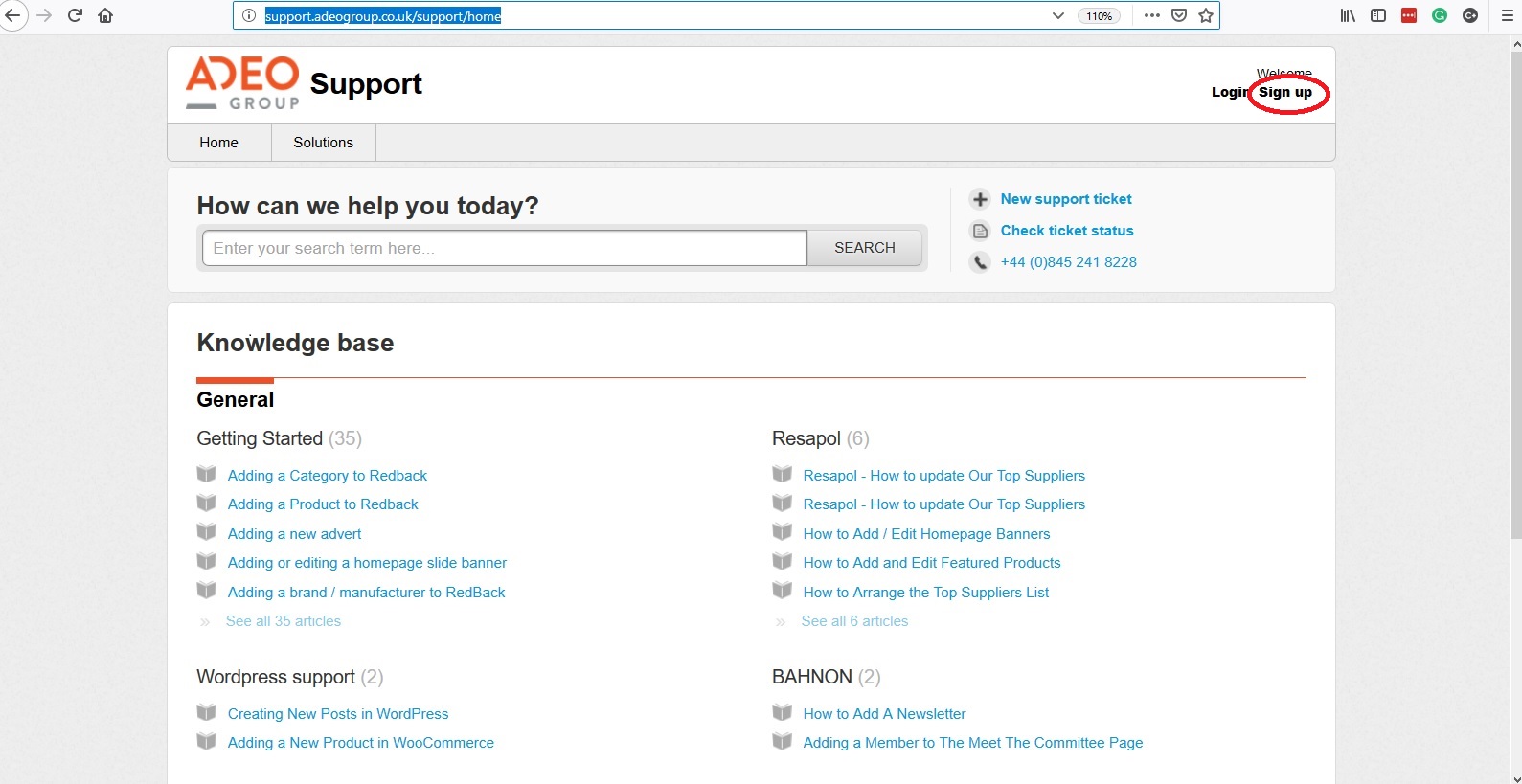
Task: Click See all 35 articles
Action: [284, 621]
